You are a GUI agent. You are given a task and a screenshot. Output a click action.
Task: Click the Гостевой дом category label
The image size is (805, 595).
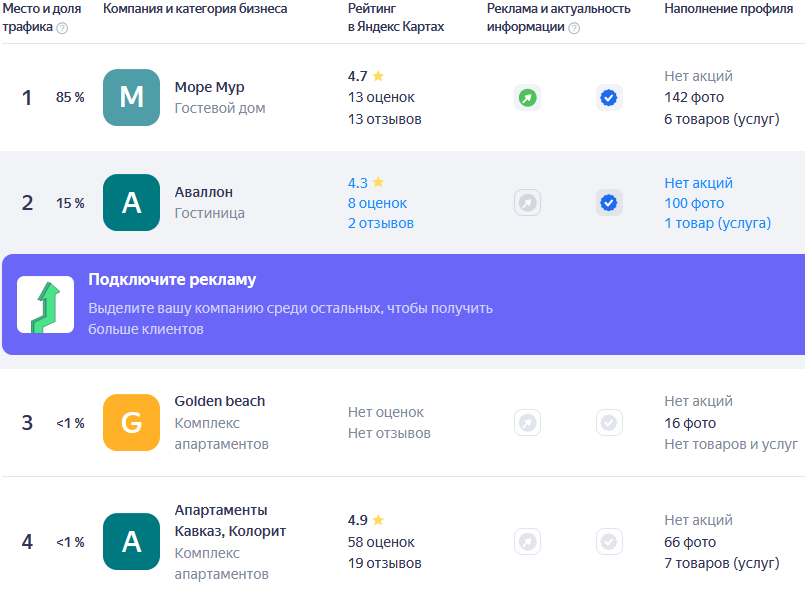tap(220, 108)
